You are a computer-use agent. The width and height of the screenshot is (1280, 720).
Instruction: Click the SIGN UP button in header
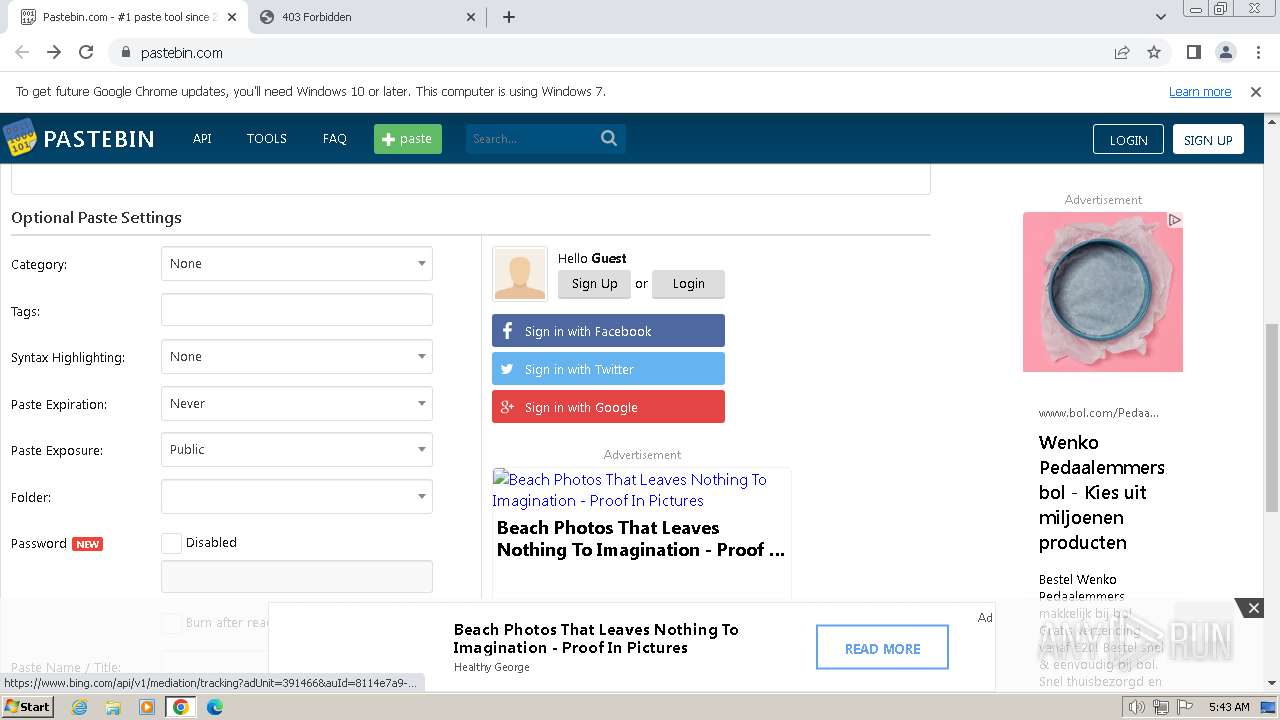tap(1208, 139)
